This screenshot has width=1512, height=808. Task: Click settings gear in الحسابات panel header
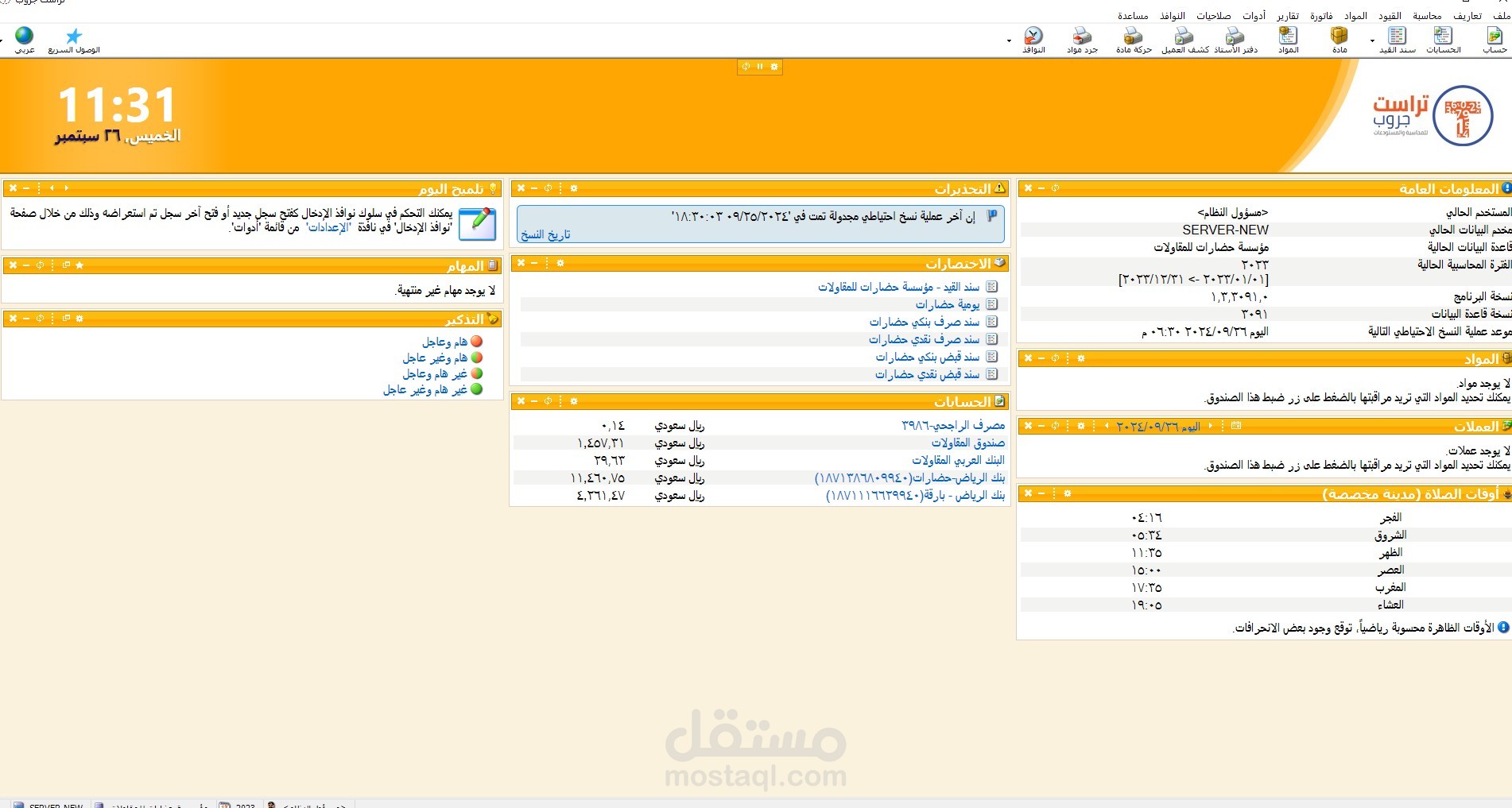tap(574, 401)
